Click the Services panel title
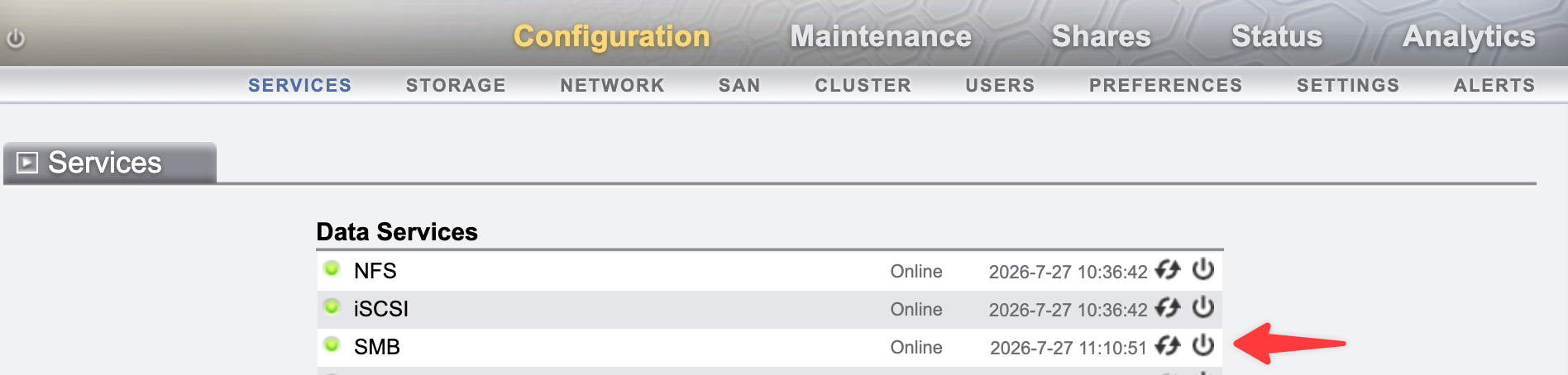The image size is (1568, 375). (105, 163)
